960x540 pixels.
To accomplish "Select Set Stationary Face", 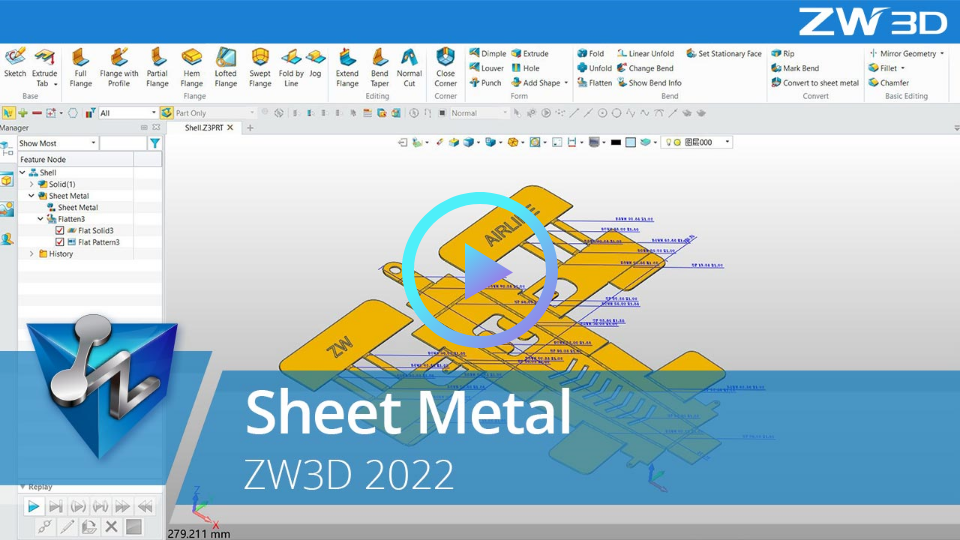I will point(724,53).
